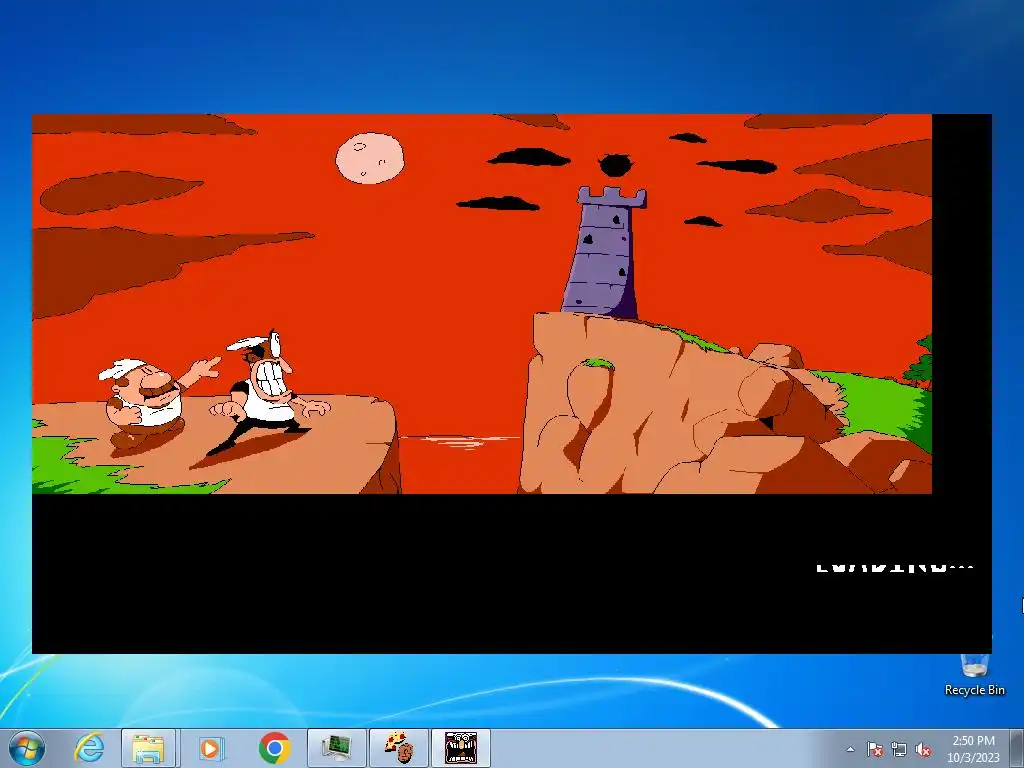1024x768 pixels.
Task: Open Action Center flag icon
Action: coord(875,750)
